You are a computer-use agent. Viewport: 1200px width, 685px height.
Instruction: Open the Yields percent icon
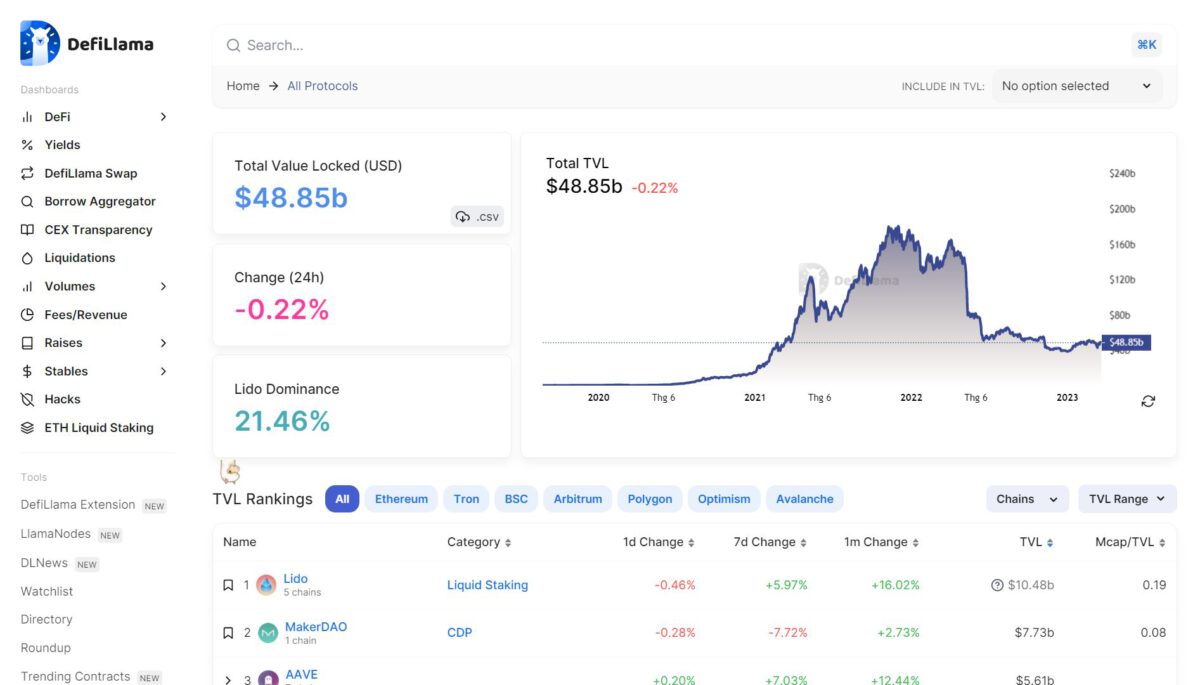point(27,145)
